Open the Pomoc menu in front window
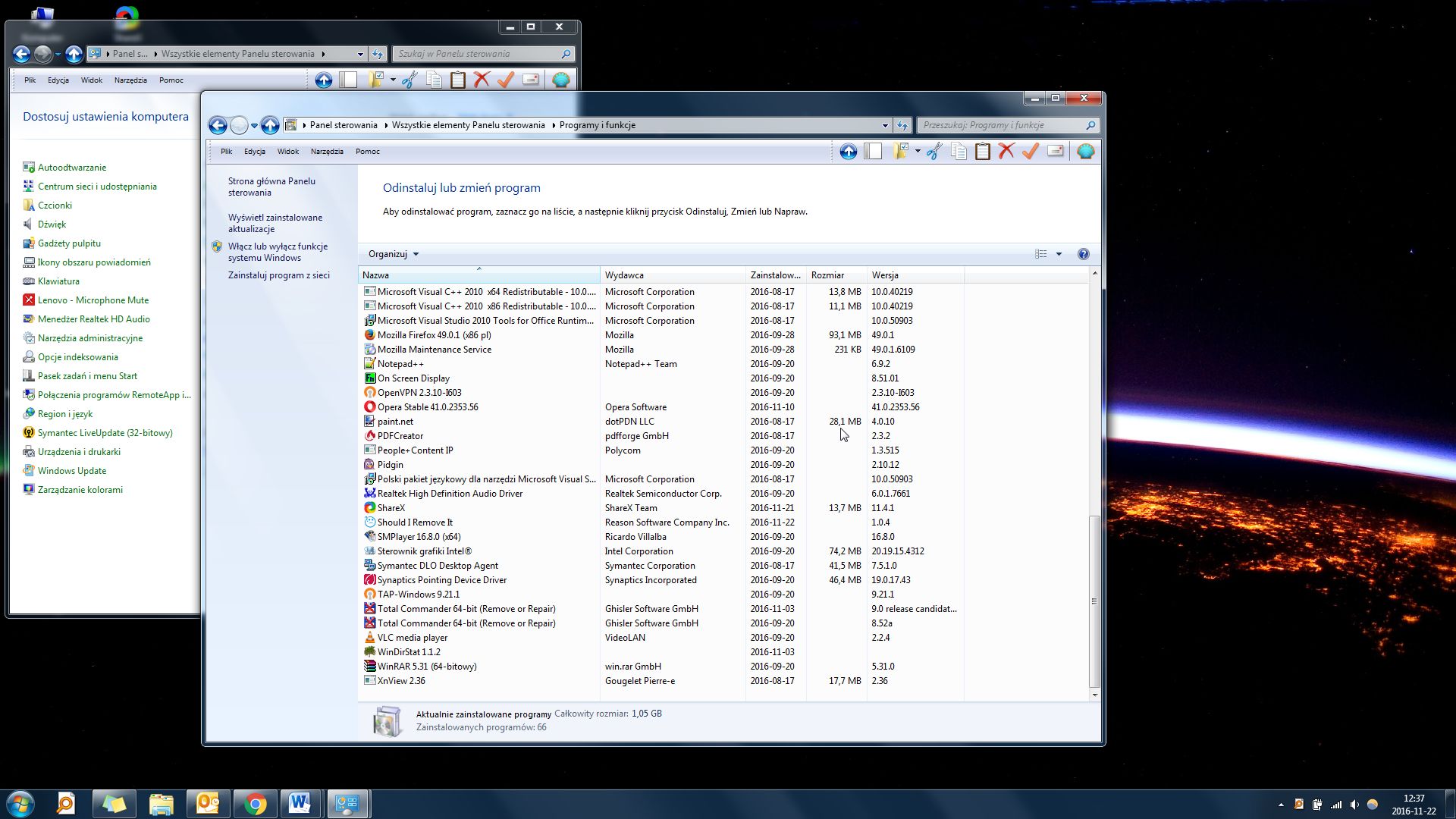 [368, 152]
